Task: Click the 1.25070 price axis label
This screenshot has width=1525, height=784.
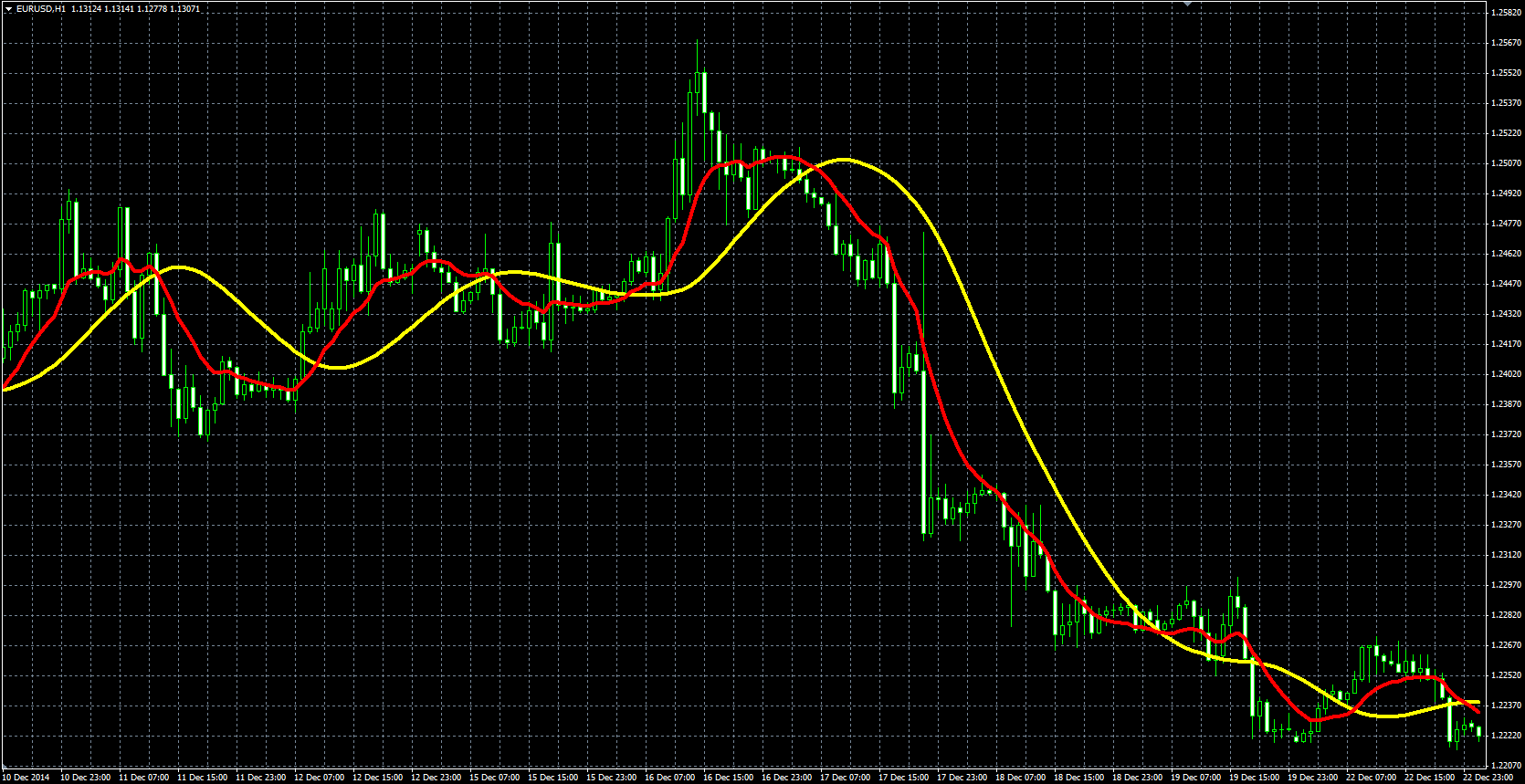Action: [1506, 163]
